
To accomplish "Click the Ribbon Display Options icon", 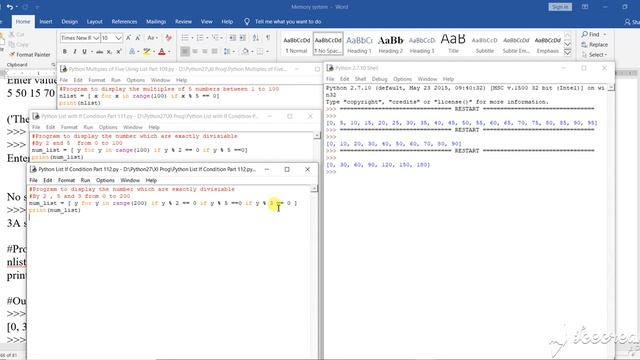I will 585,7.
